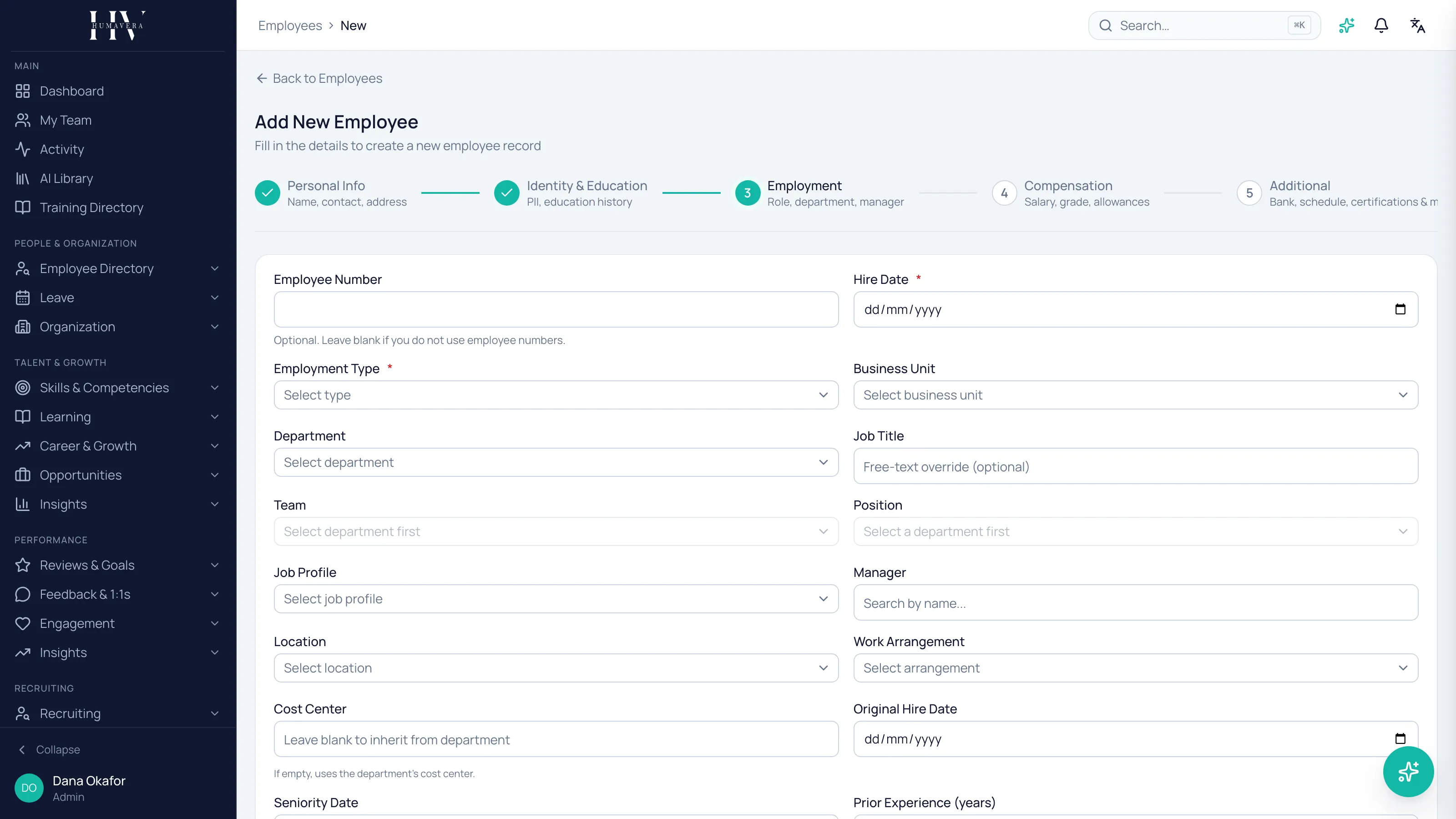Focus the Cost Center field
This screenshot has height=819, width=1456.
(x=556, y=739)
